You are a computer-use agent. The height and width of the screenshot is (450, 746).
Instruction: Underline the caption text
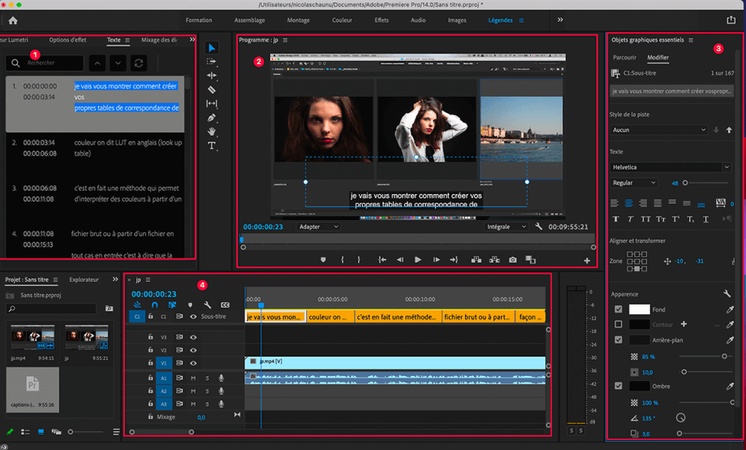coord(706,219)
